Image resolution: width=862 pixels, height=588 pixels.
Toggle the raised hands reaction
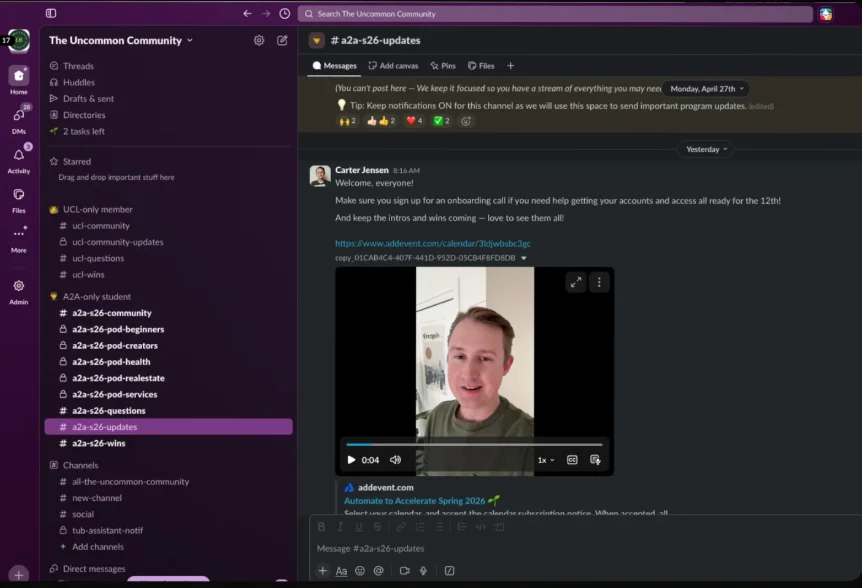(347, 121)
